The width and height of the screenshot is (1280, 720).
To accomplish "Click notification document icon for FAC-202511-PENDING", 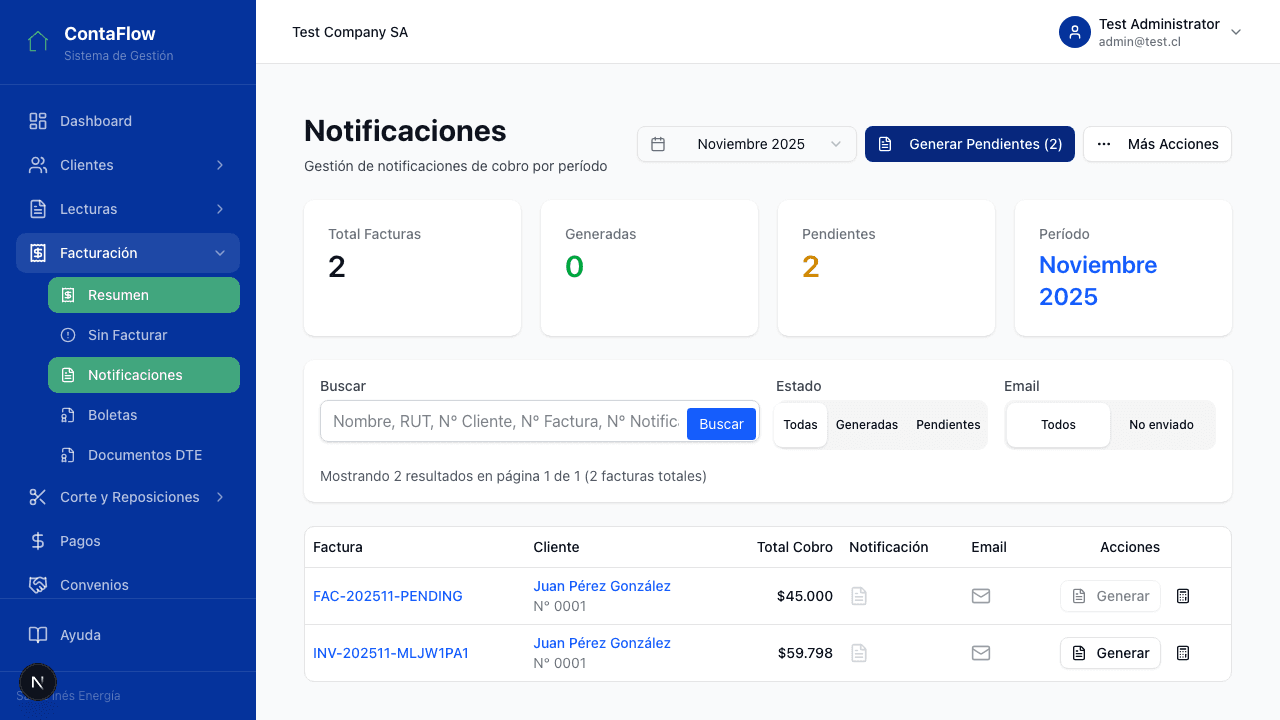I will click(x=859, y=596).
